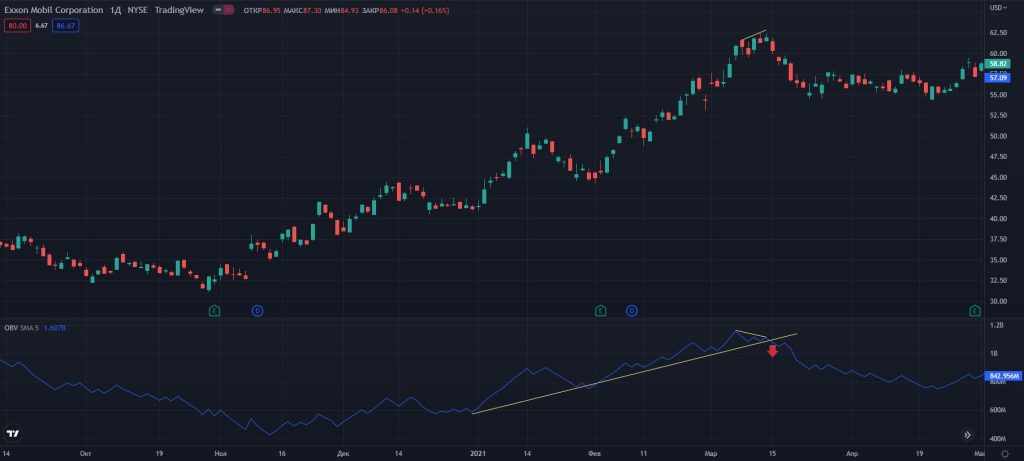Click the blue 86.67 buy button
The height and width of the screenshot is (461, 1024).
pyautogui.click(x=66, y=26)
